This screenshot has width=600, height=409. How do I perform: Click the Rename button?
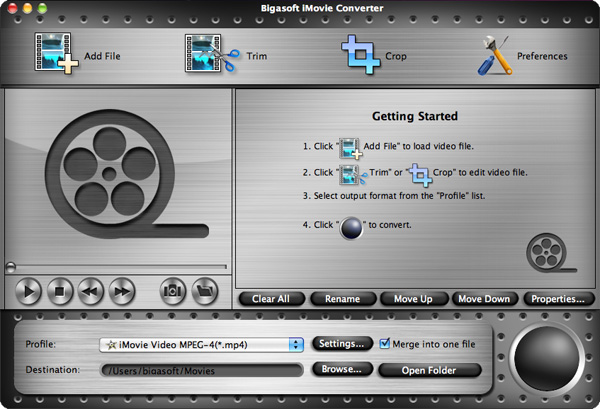342,298
